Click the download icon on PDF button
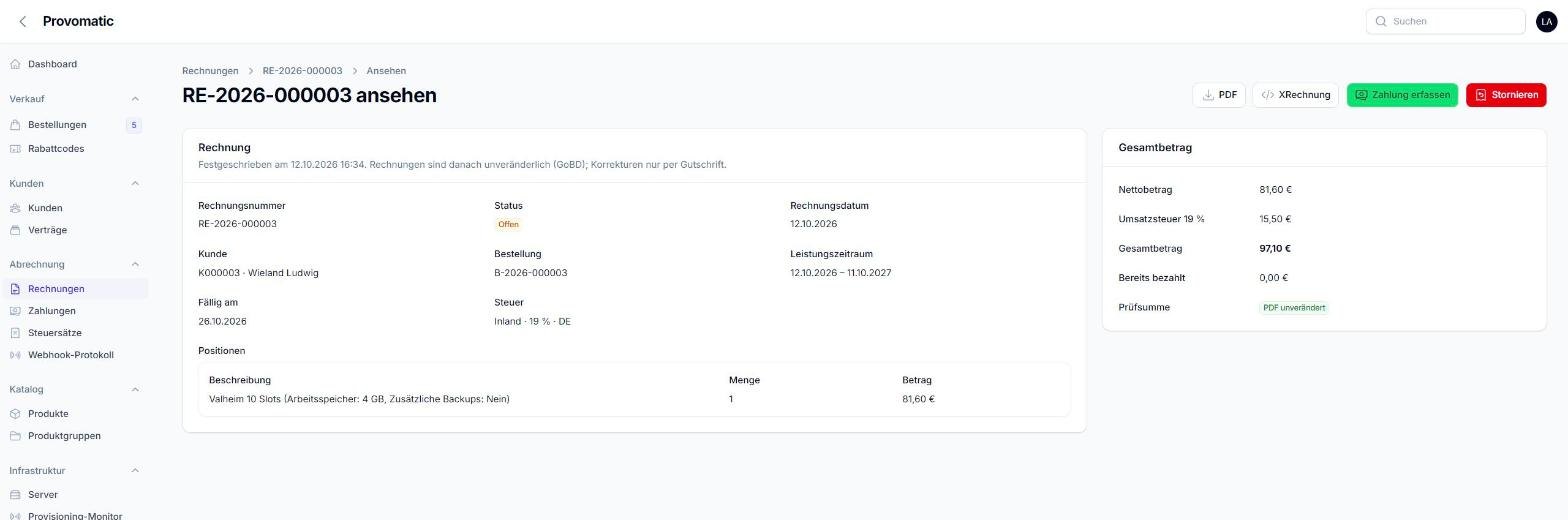This screenshot has height=520, width=1568. (1208, 95)
